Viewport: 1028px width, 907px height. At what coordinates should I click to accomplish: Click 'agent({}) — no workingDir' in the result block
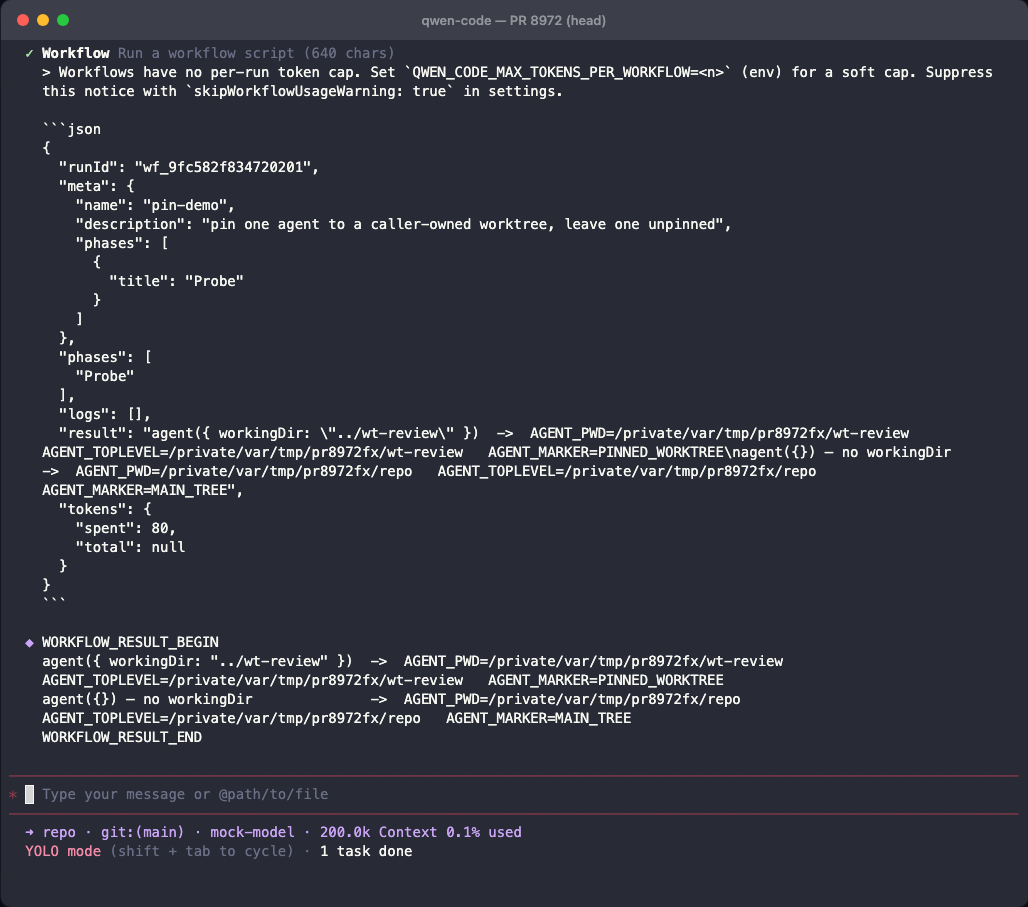[147, 700]
